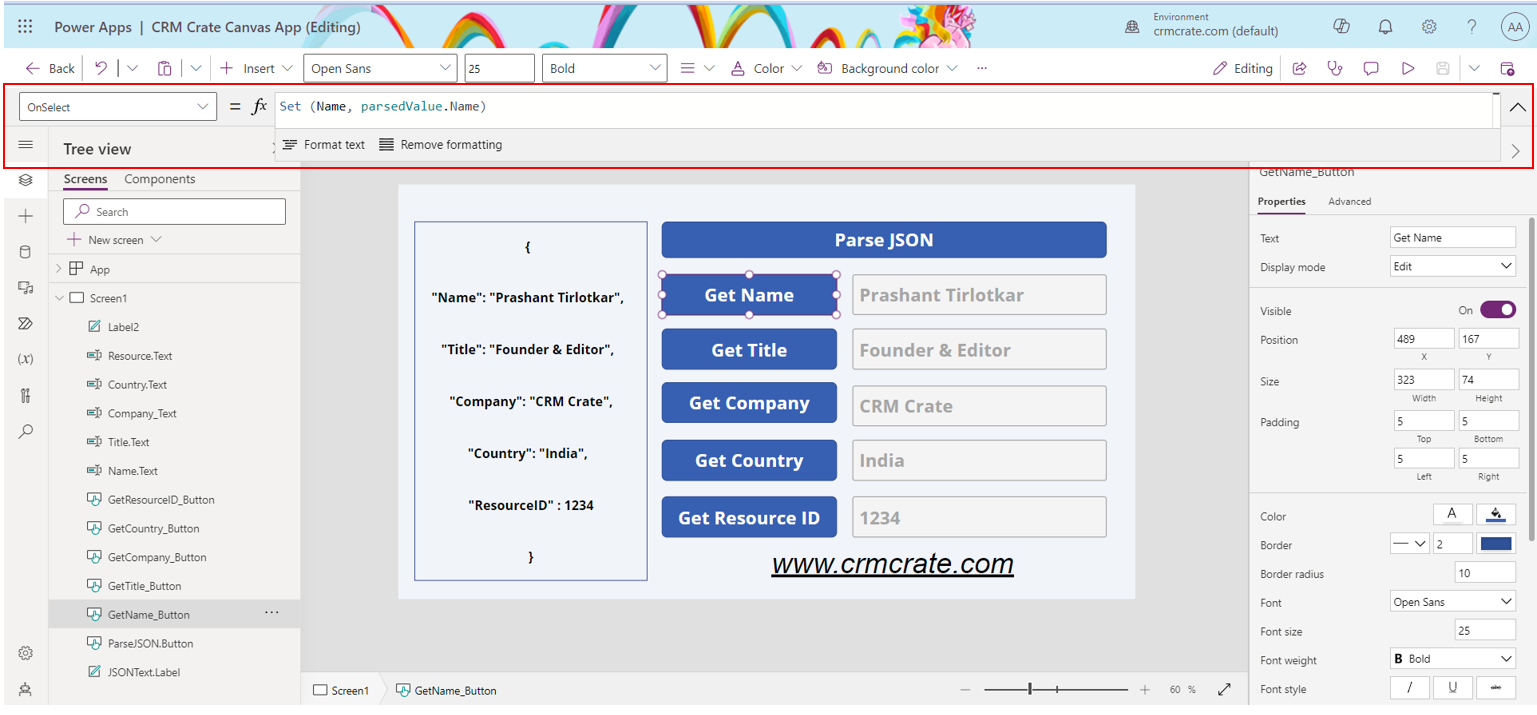The width and height of the screenshot is (1537, 715).
Task: Choose the border color swatch
Action: 1497,543
